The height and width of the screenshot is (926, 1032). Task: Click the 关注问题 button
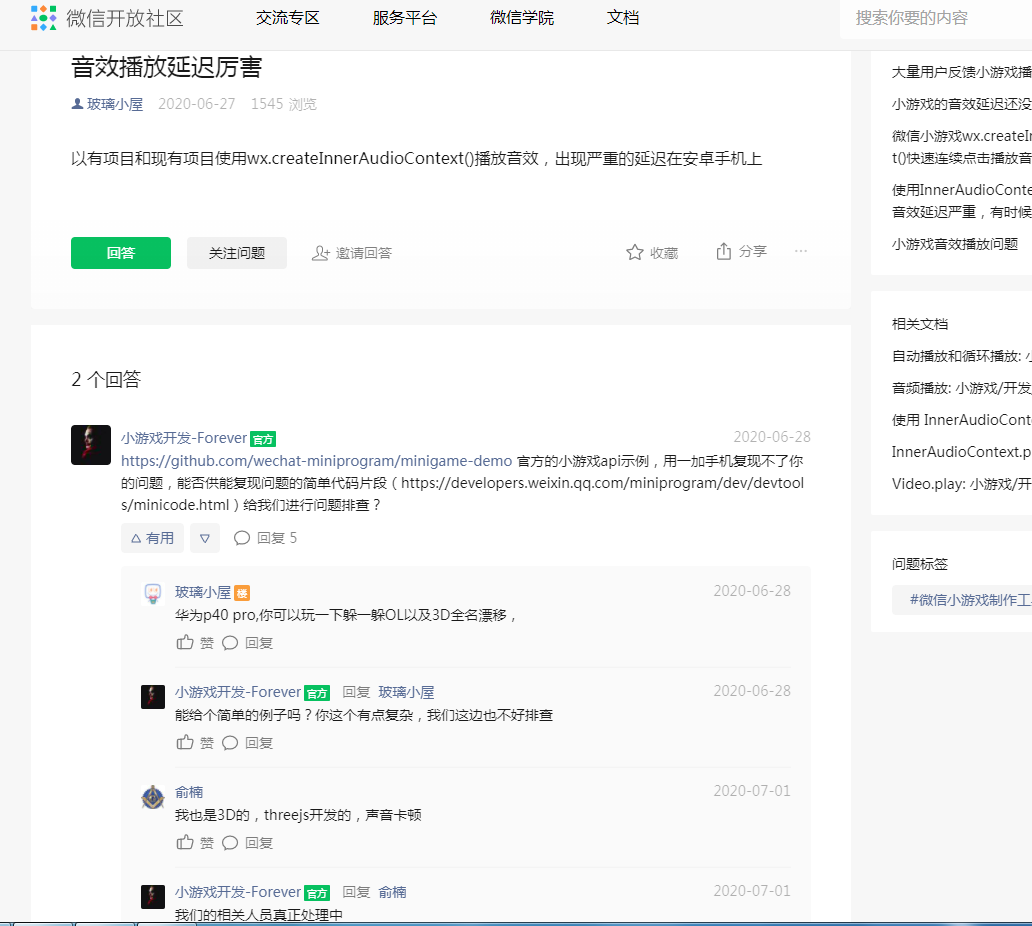point(237,253)
